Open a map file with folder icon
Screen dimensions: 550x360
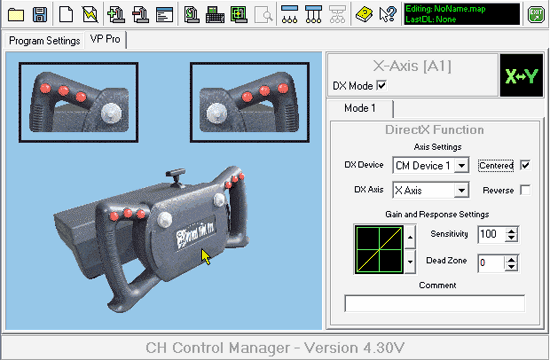pyautogui.click(x=16, y=14)
